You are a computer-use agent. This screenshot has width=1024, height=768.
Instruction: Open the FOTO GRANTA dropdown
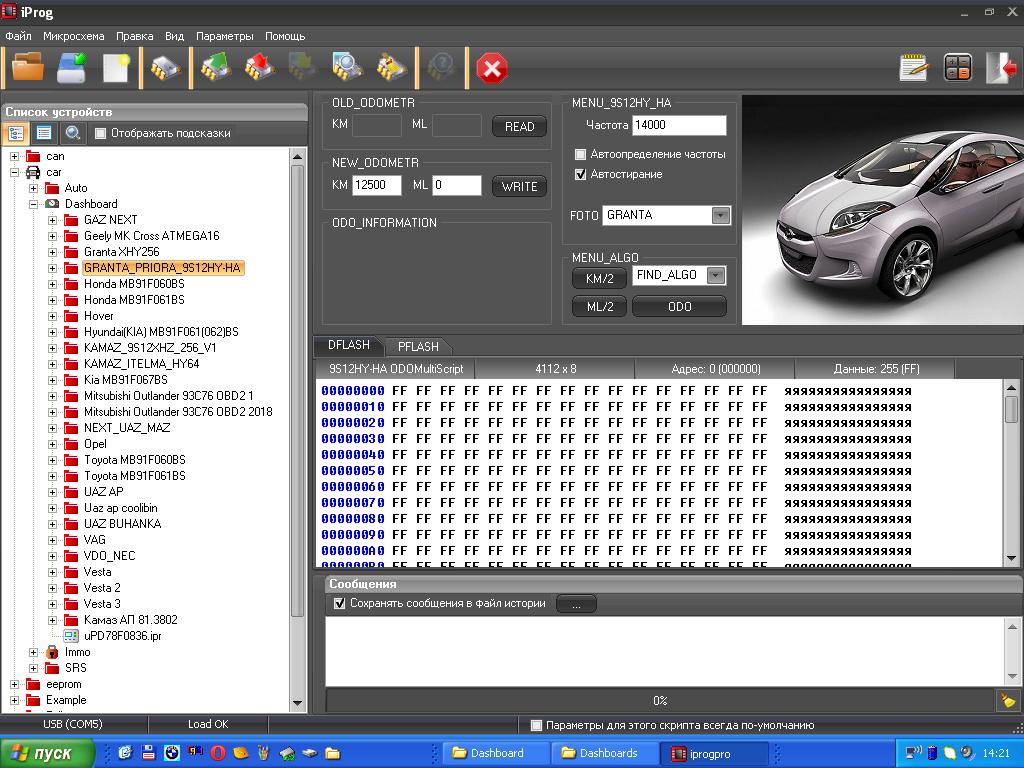(x=720, y=215)
